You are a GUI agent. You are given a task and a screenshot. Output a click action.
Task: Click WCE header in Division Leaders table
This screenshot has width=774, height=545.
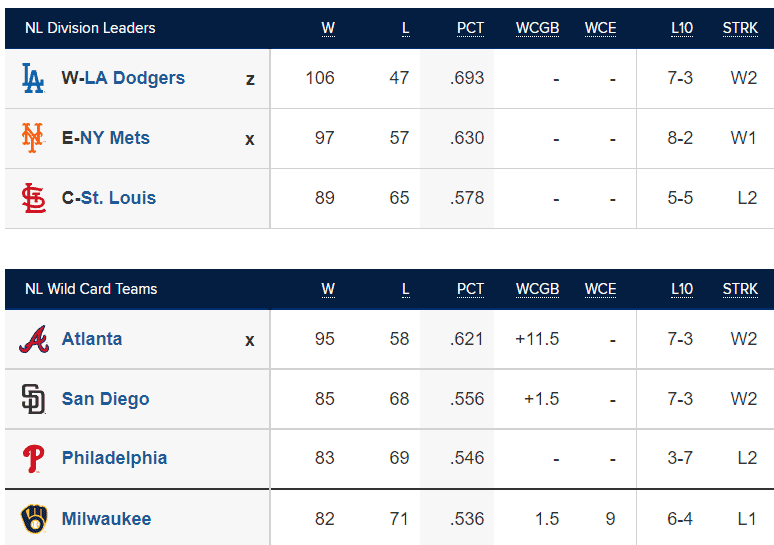pyautogui.click(x=600, y=28)
